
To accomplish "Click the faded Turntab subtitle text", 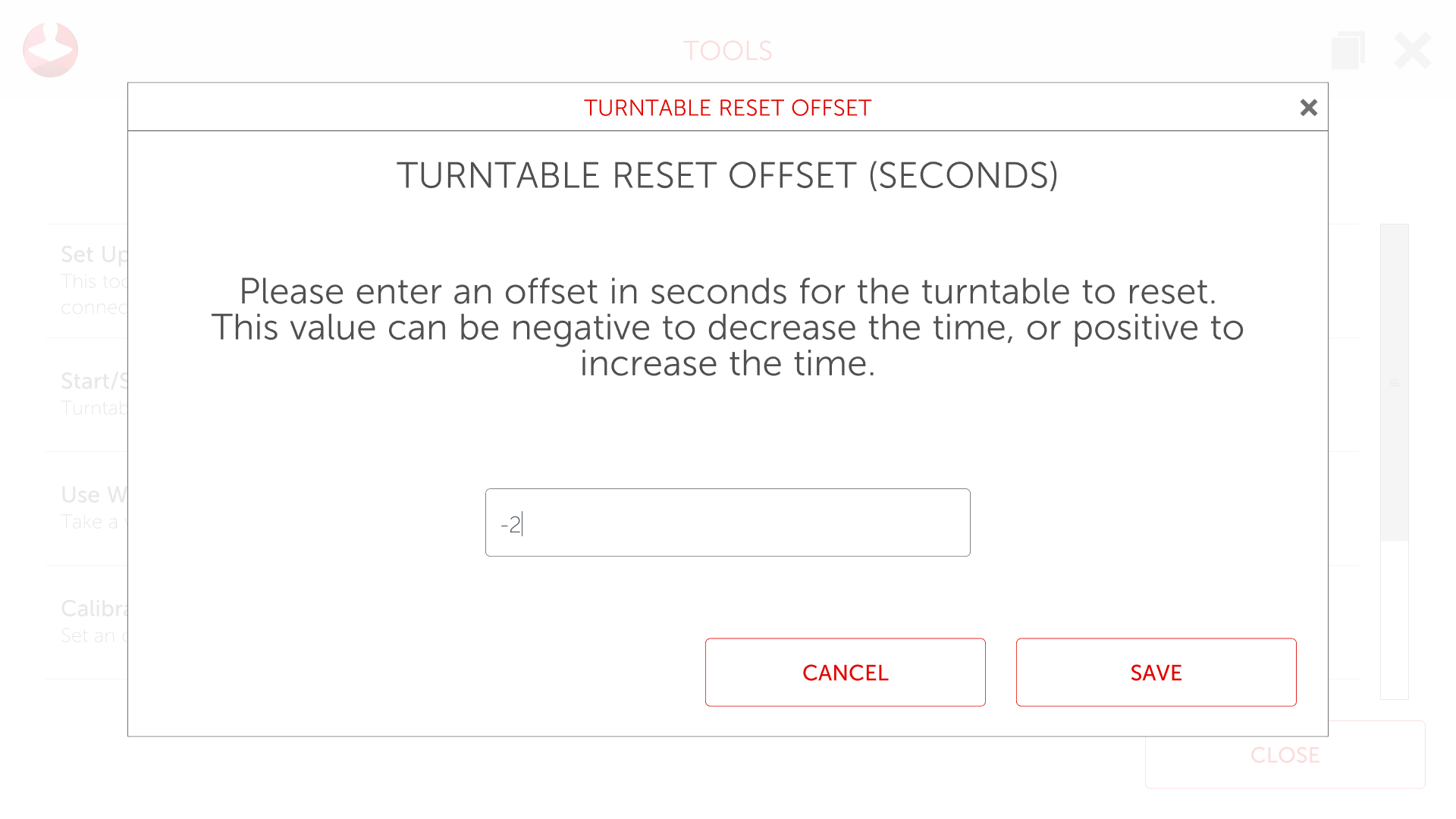I will click(x=93, y=408).
